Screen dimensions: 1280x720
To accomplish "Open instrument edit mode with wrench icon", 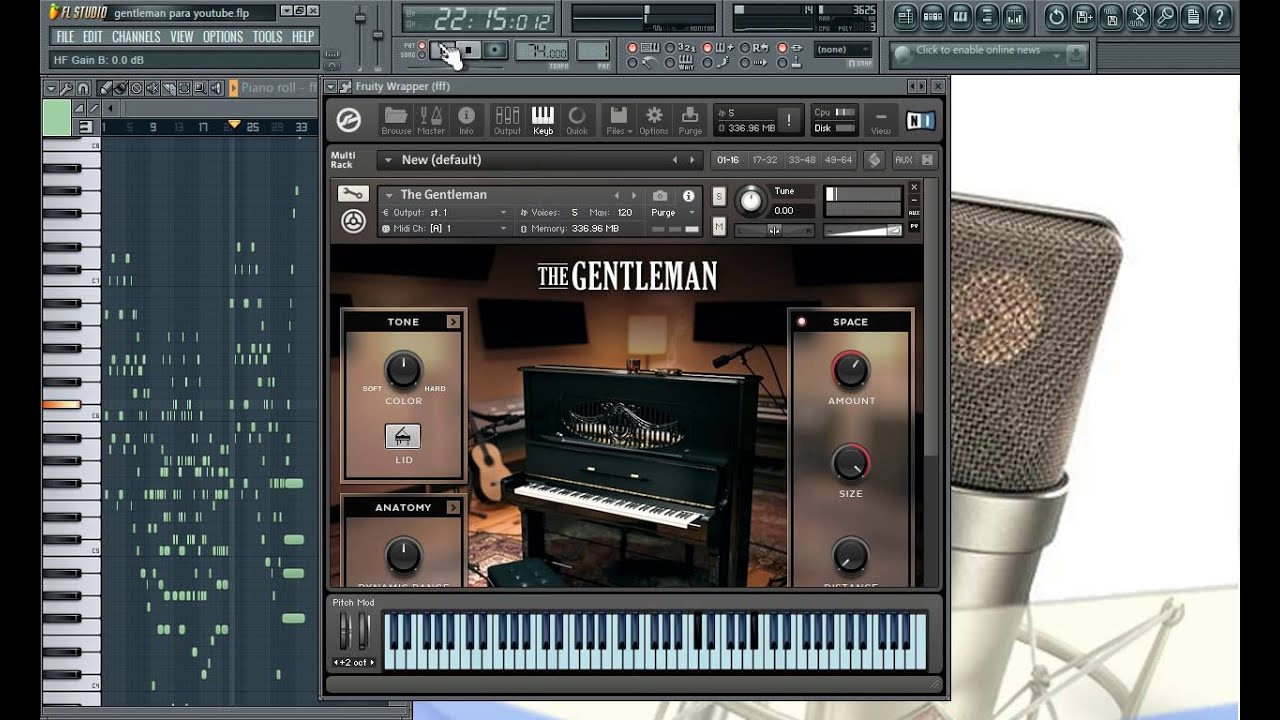I will click(352, 194).
